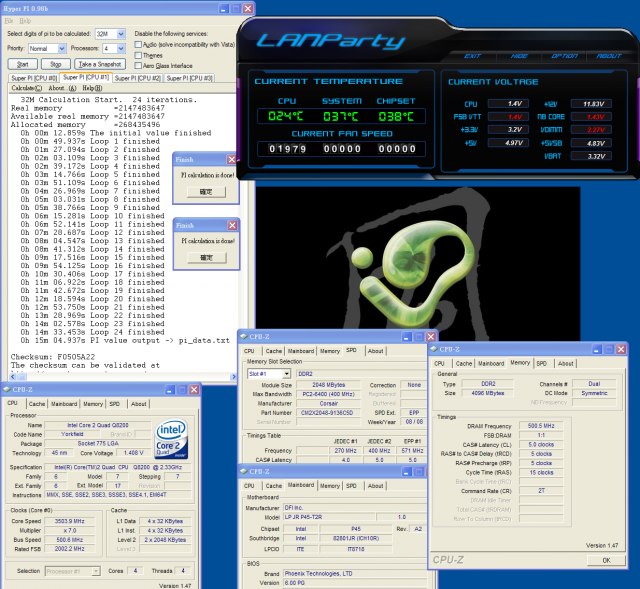640x589 pixels.
Task: Open the Help(H) menu in Super PI
Action: [92, 88]
